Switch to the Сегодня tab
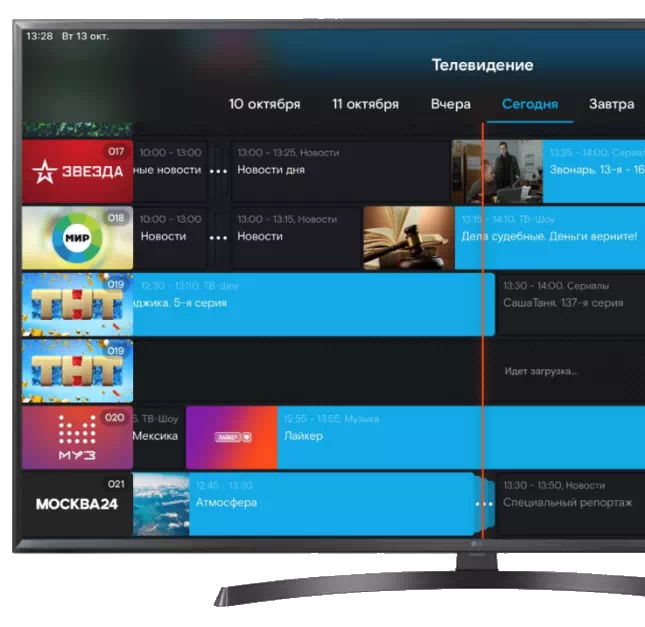 click(529, 104)
